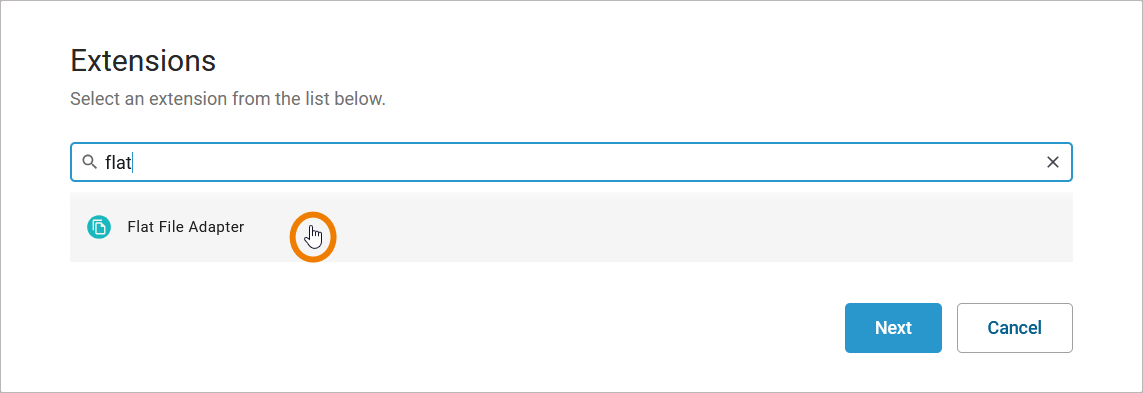Choose the only search result listed
The image size is (1143, 393).
[571, 227]
